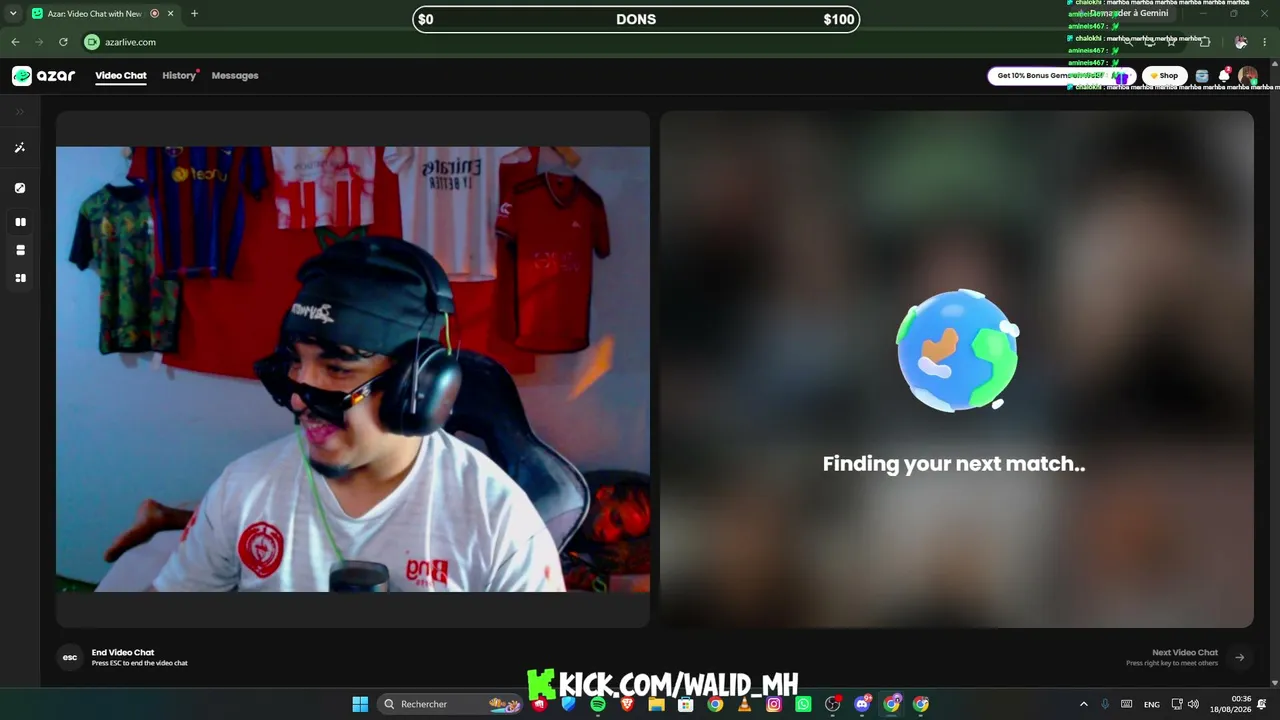Open Instagram from the taskbar
The width and height of the screenshot is (1280, 720).
(774, 704)
